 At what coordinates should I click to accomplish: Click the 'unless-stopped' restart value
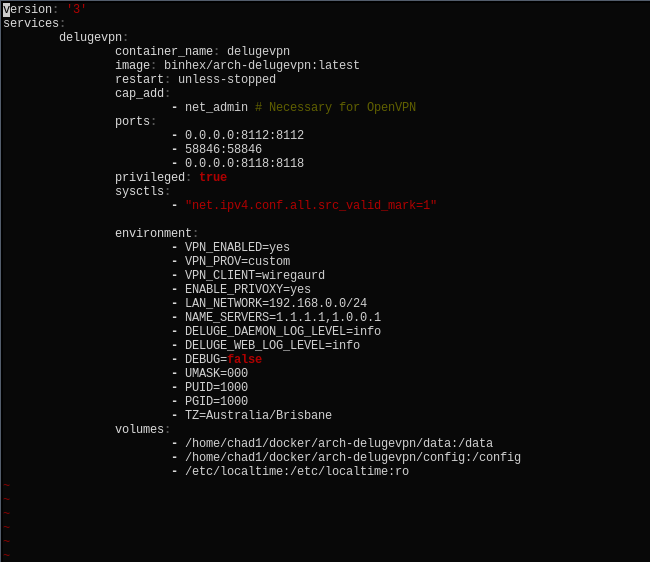[227, 79]
